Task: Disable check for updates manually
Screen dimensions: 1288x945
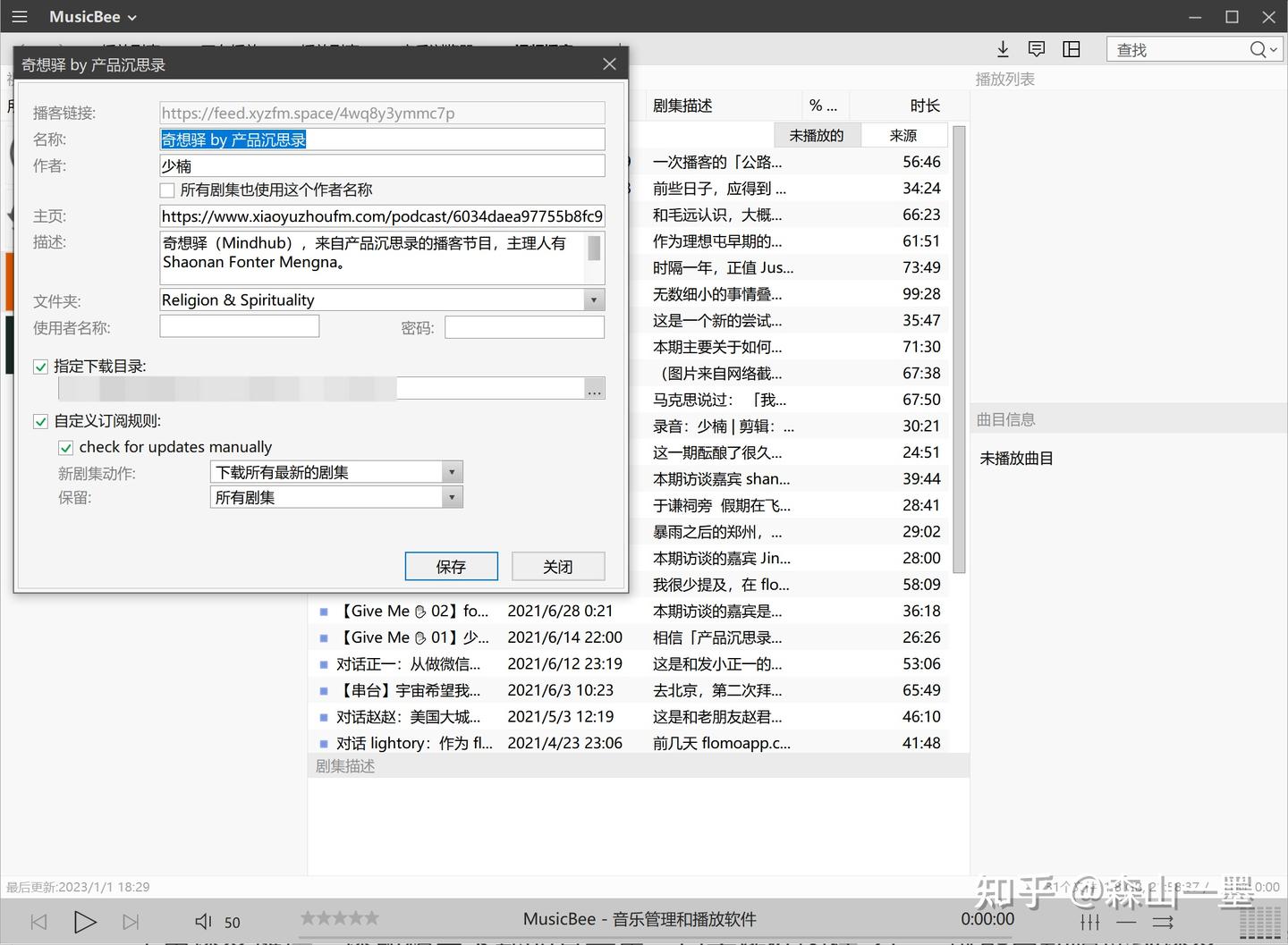Action: pos(65,446)
